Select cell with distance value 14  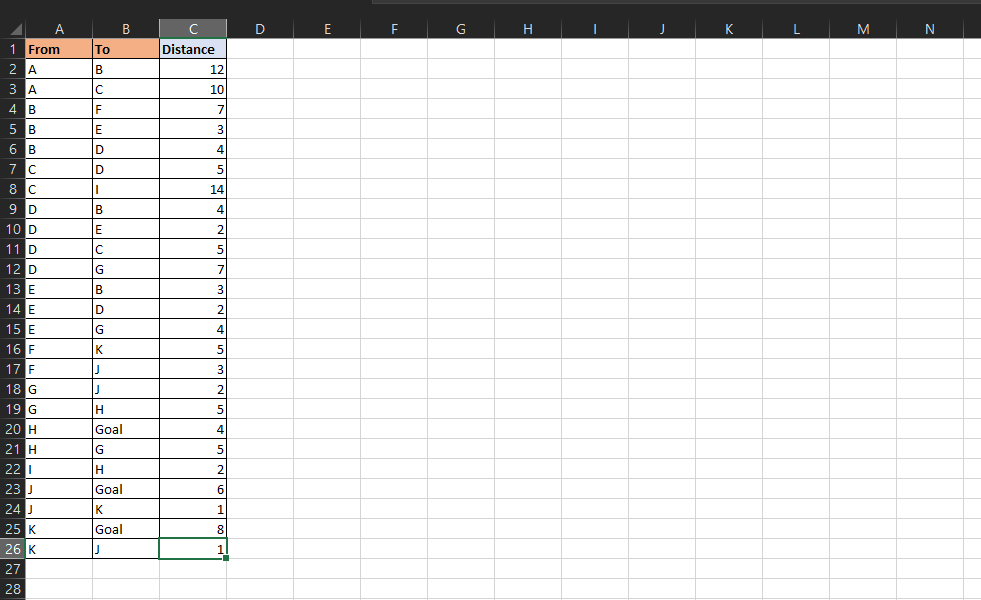(x=192, y=189)
